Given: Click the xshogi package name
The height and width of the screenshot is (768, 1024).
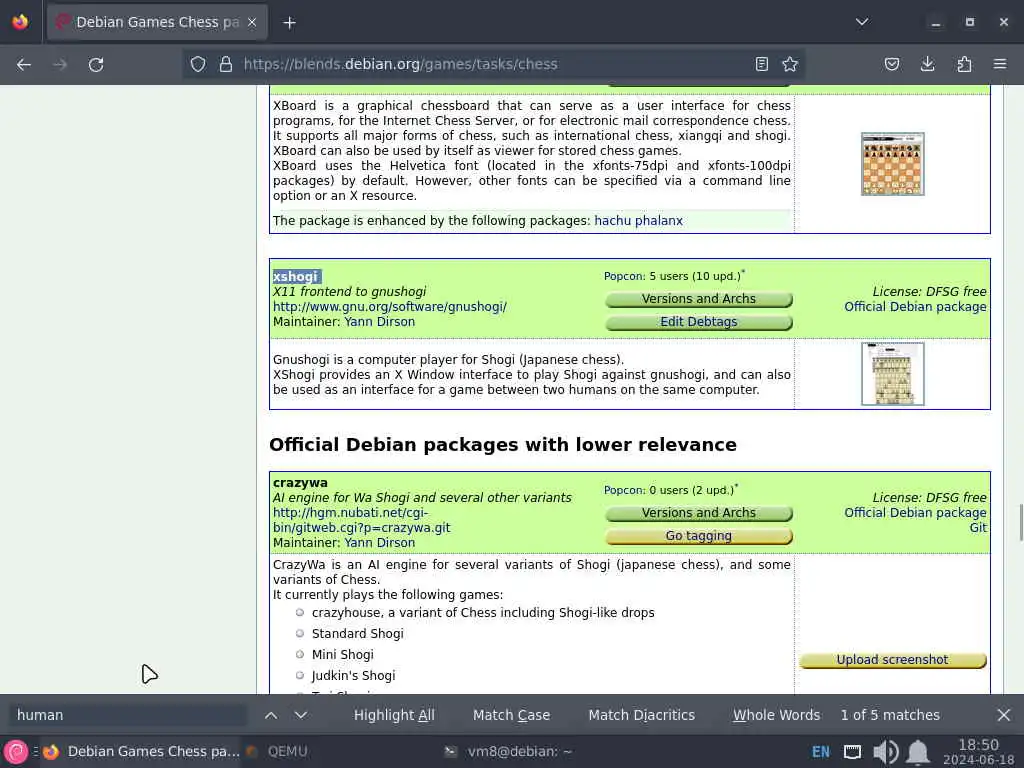Looking at the screenshot, I should tap(295, 277).
